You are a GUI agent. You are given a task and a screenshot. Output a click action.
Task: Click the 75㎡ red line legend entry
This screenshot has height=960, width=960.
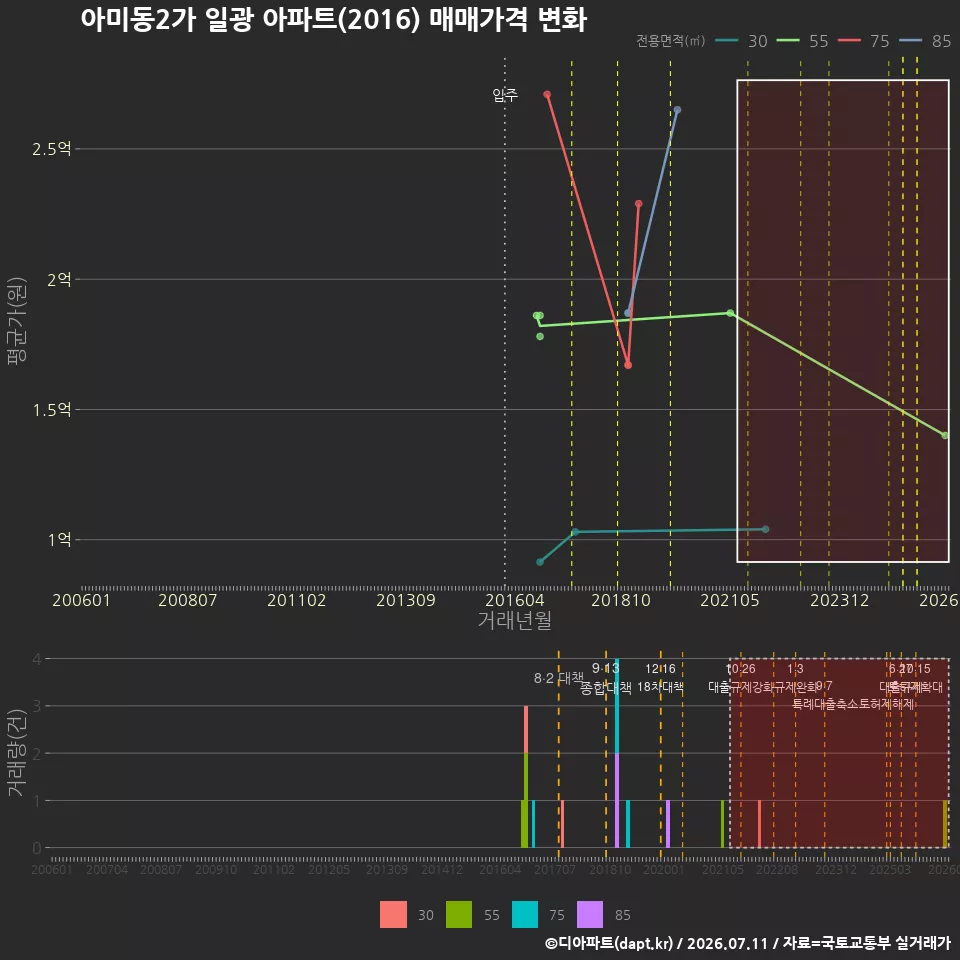pos(863,41)
